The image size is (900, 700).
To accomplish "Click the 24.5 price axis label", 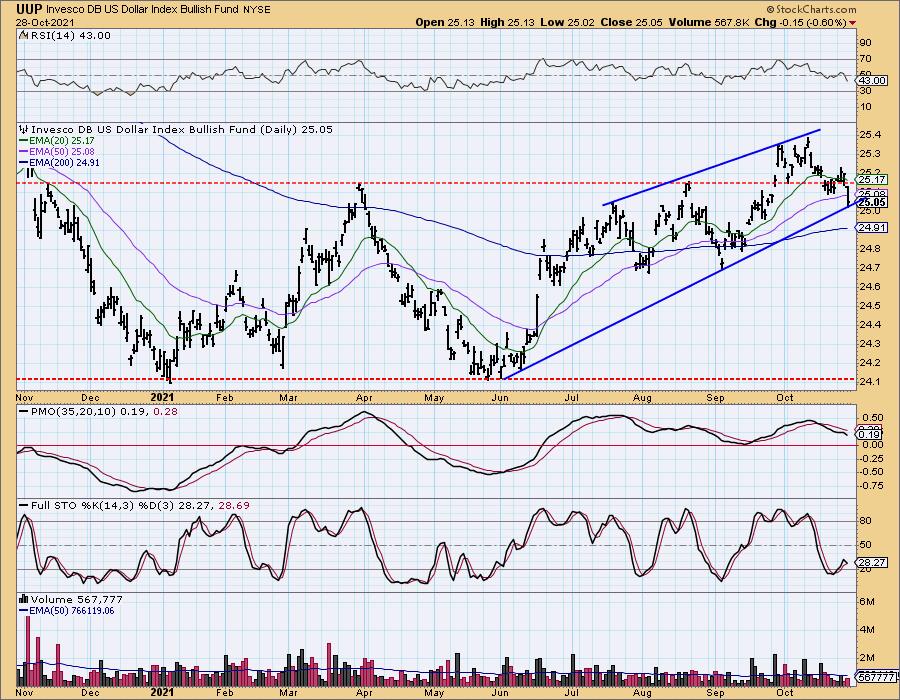I will coord(871,305).
